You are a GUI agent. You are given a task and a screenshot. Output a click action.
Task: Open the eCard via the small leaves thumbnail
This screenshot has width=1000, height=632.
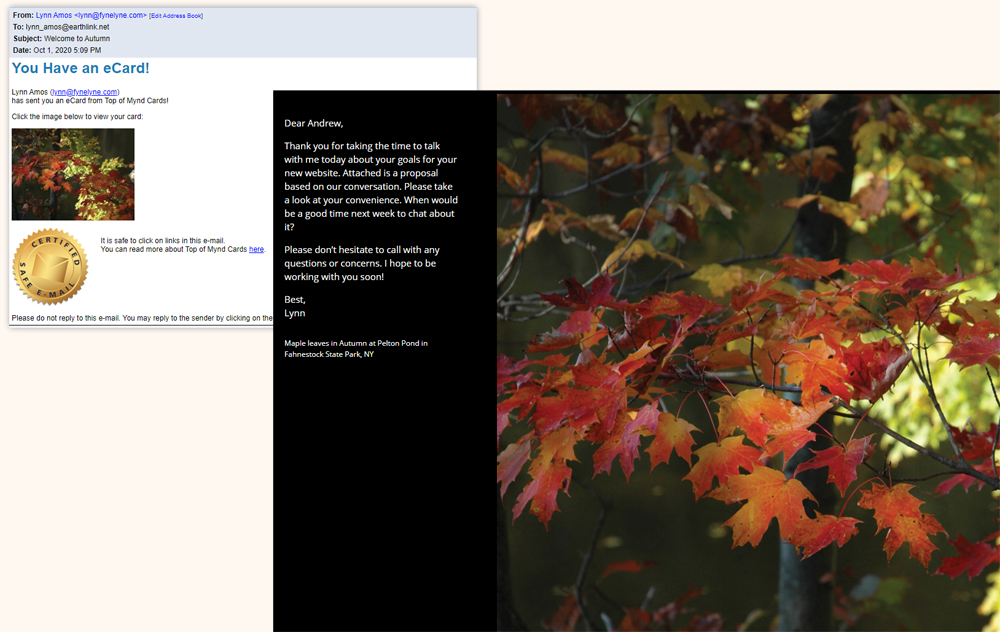[73, 174]
